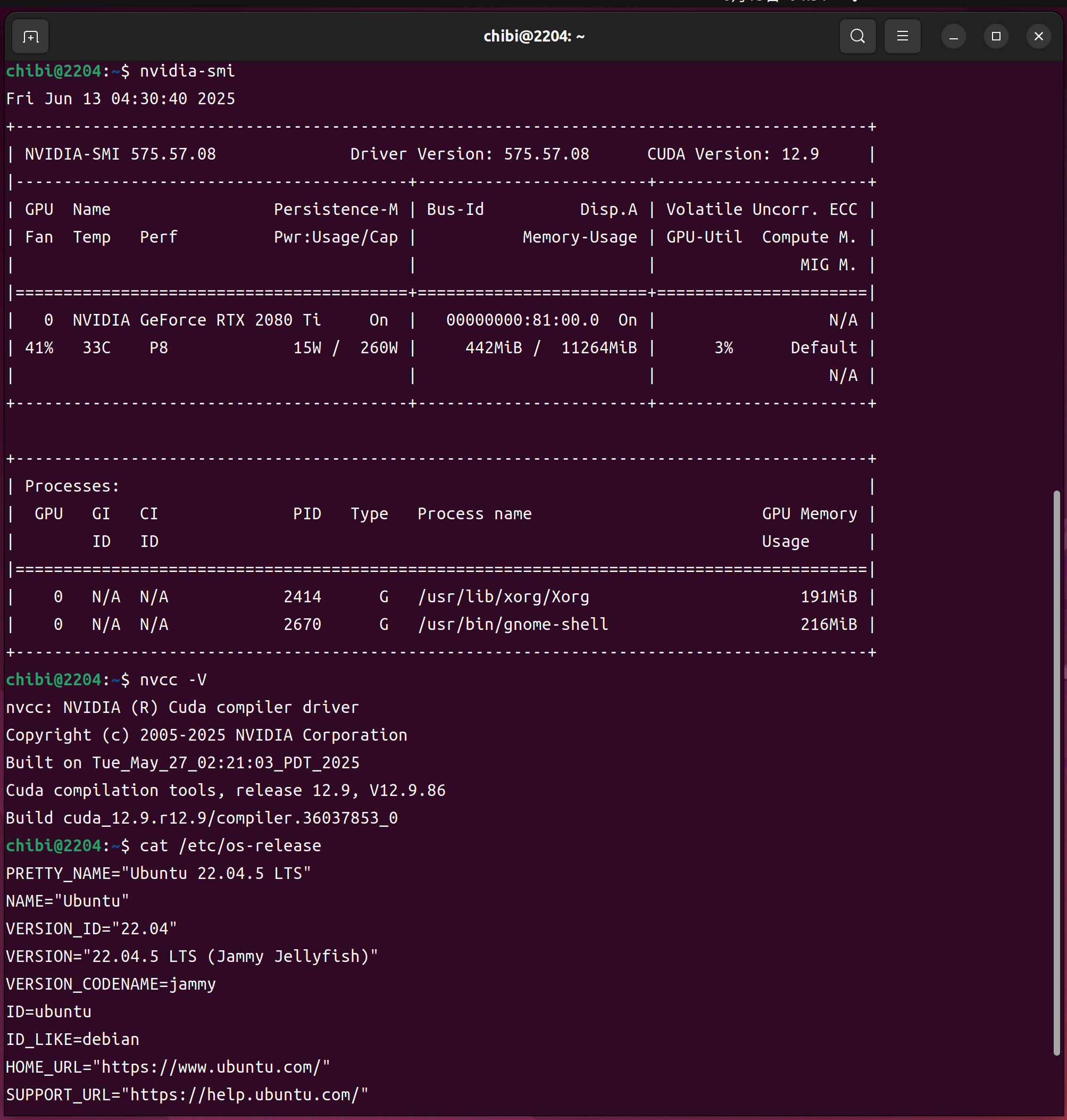Screen dimensions: 1067x1120
Task: Click the https://www.ubuntu.com/ HOME_URL link
Action: pyautogui.click(x=211, y=1067)
